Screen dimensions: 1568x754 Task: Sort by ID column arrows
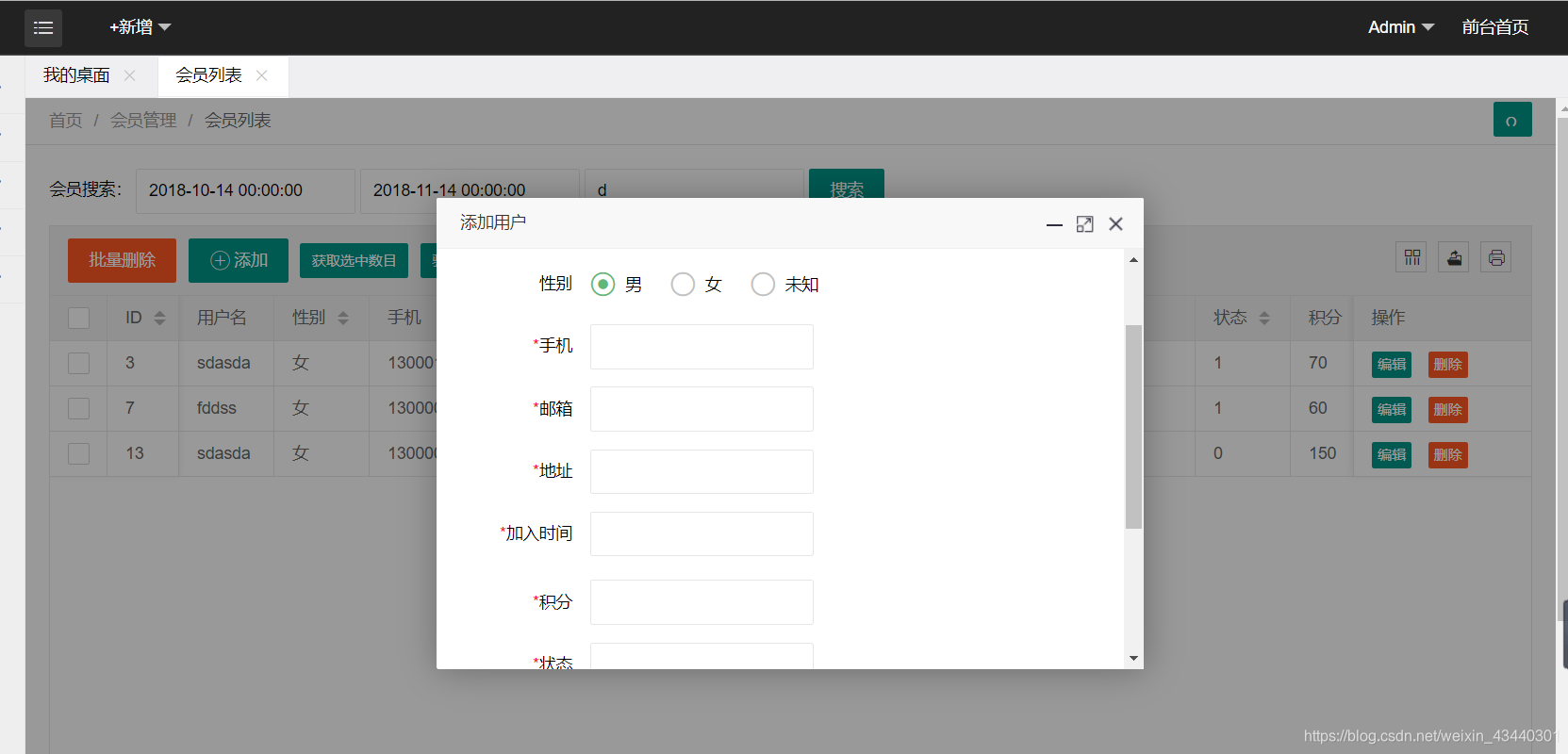(x=159, y=318)
